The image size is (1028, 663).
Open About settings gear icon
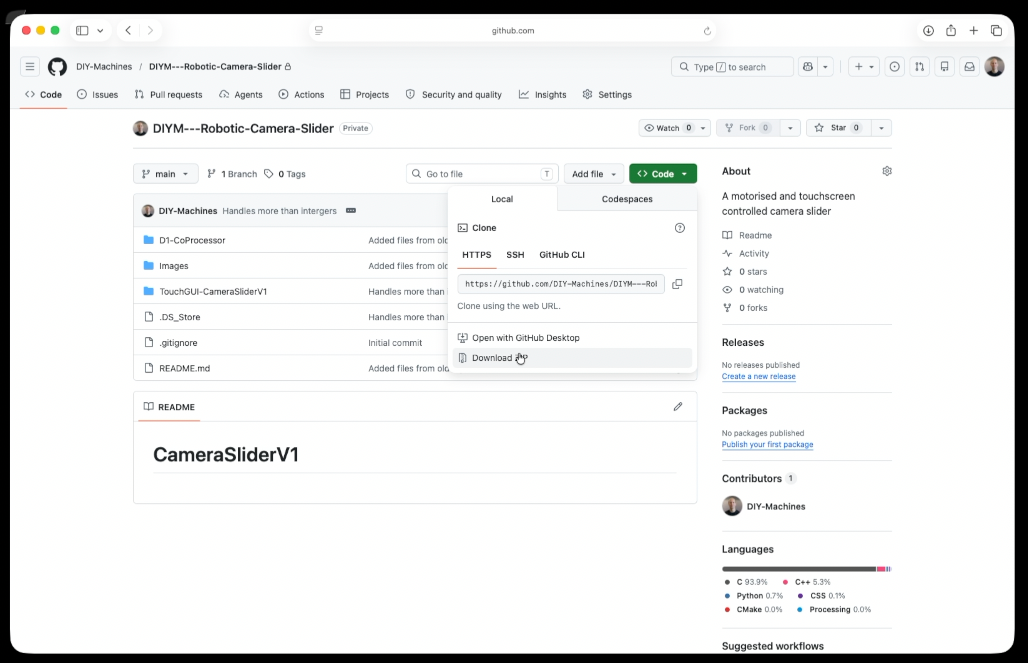point(886,171)
